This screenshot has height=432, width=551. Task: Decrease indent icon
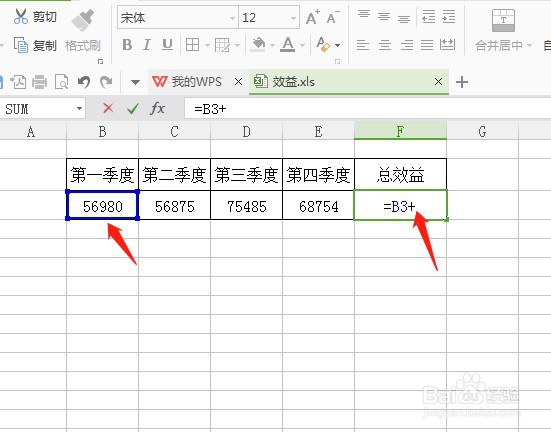[428, 16]
